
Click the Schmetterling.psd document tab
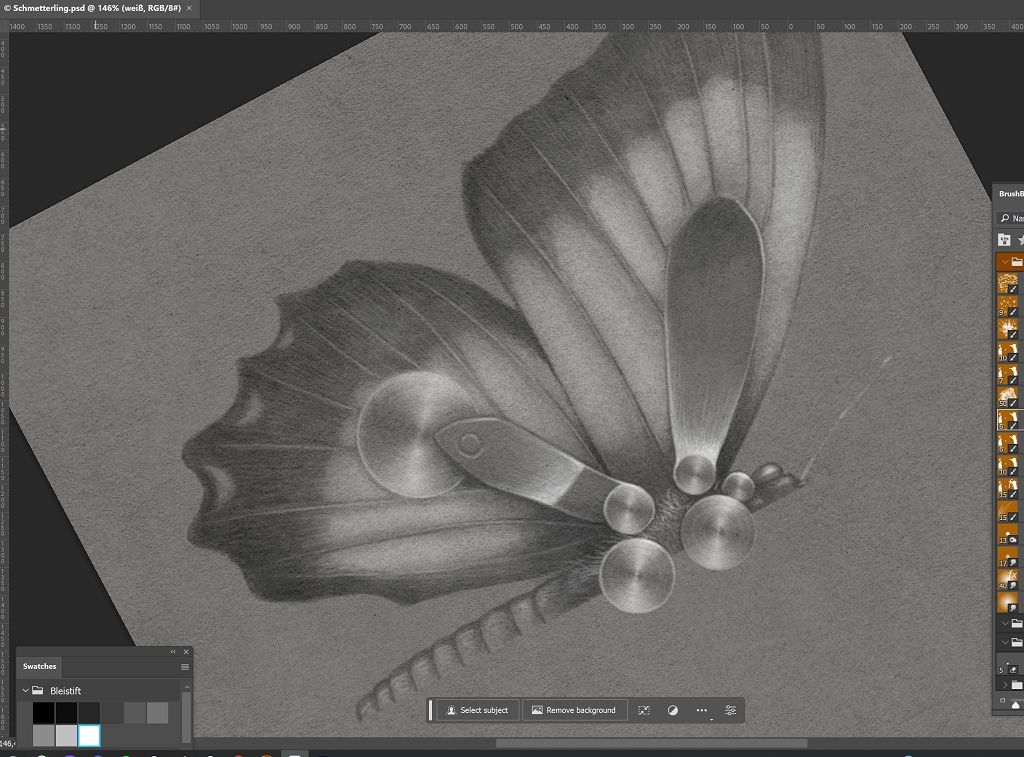tap(97, 8)
